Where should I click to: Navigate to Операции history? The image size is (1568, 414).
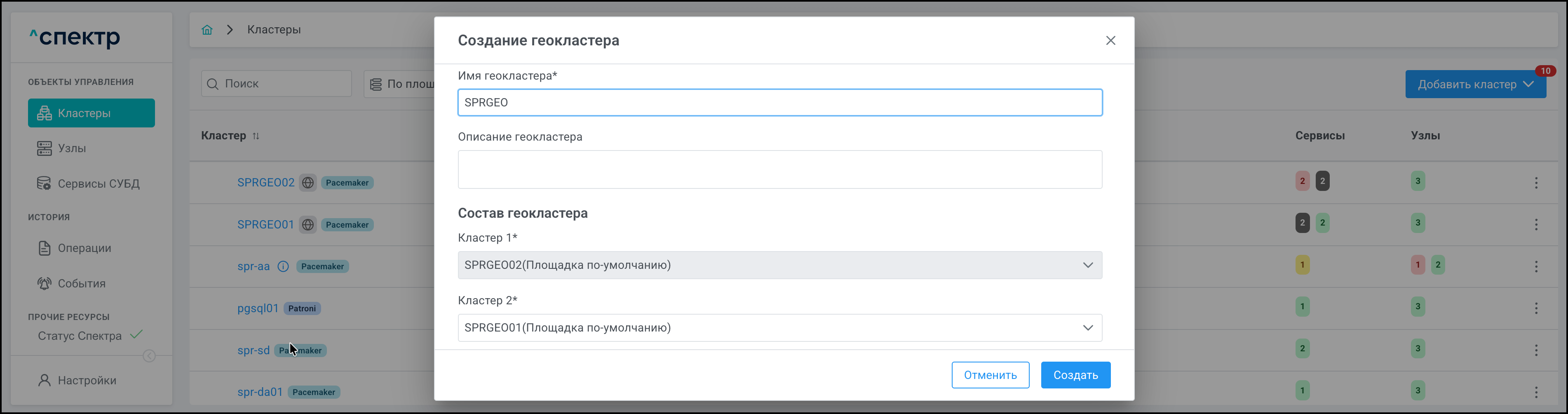point(84,248)
